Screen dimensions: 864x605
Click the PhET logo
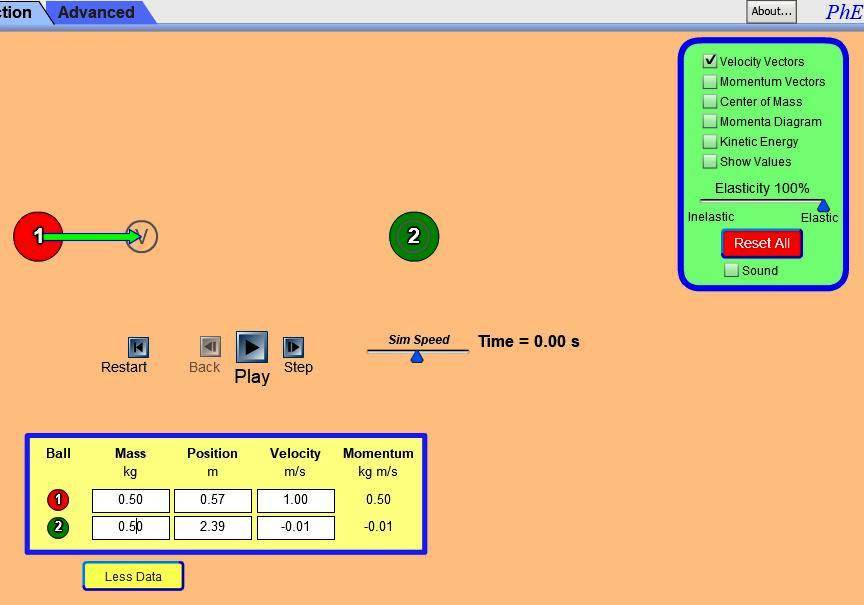tap(843, 12)
